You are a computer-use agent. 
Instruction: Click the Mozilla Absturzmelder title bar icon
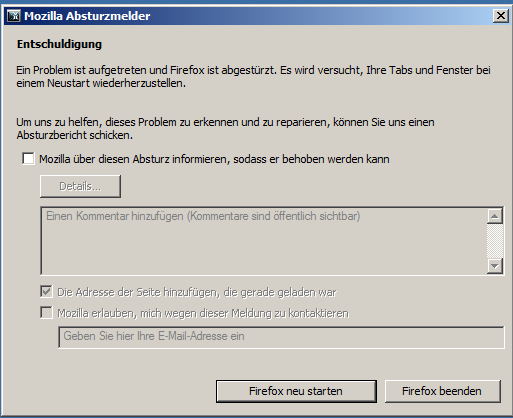14,16
